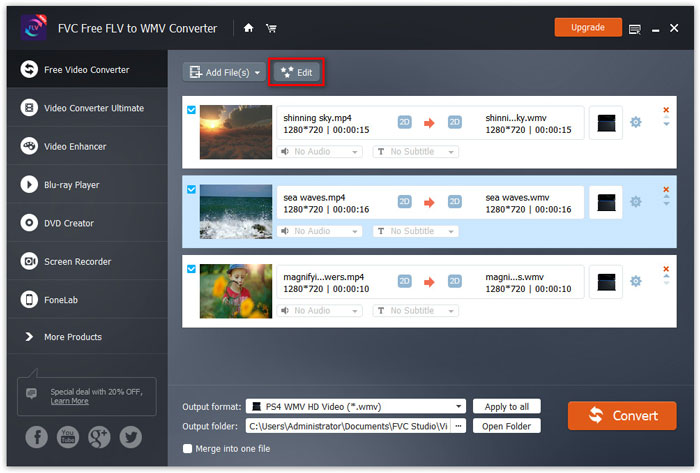
Task: Remove magnifyi...wers.mp4 with red X
Action: pos(666,269)
